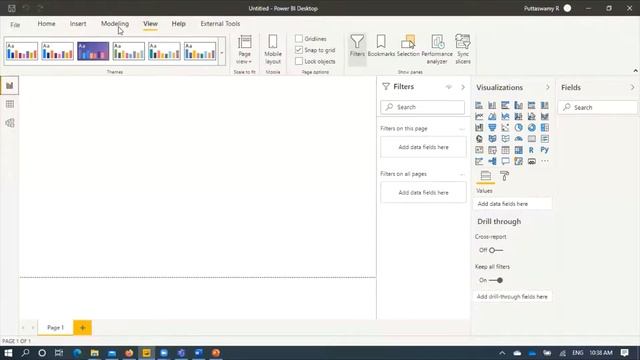
Task: Collapse the ribbon with the caret
Action: (636, 71)
